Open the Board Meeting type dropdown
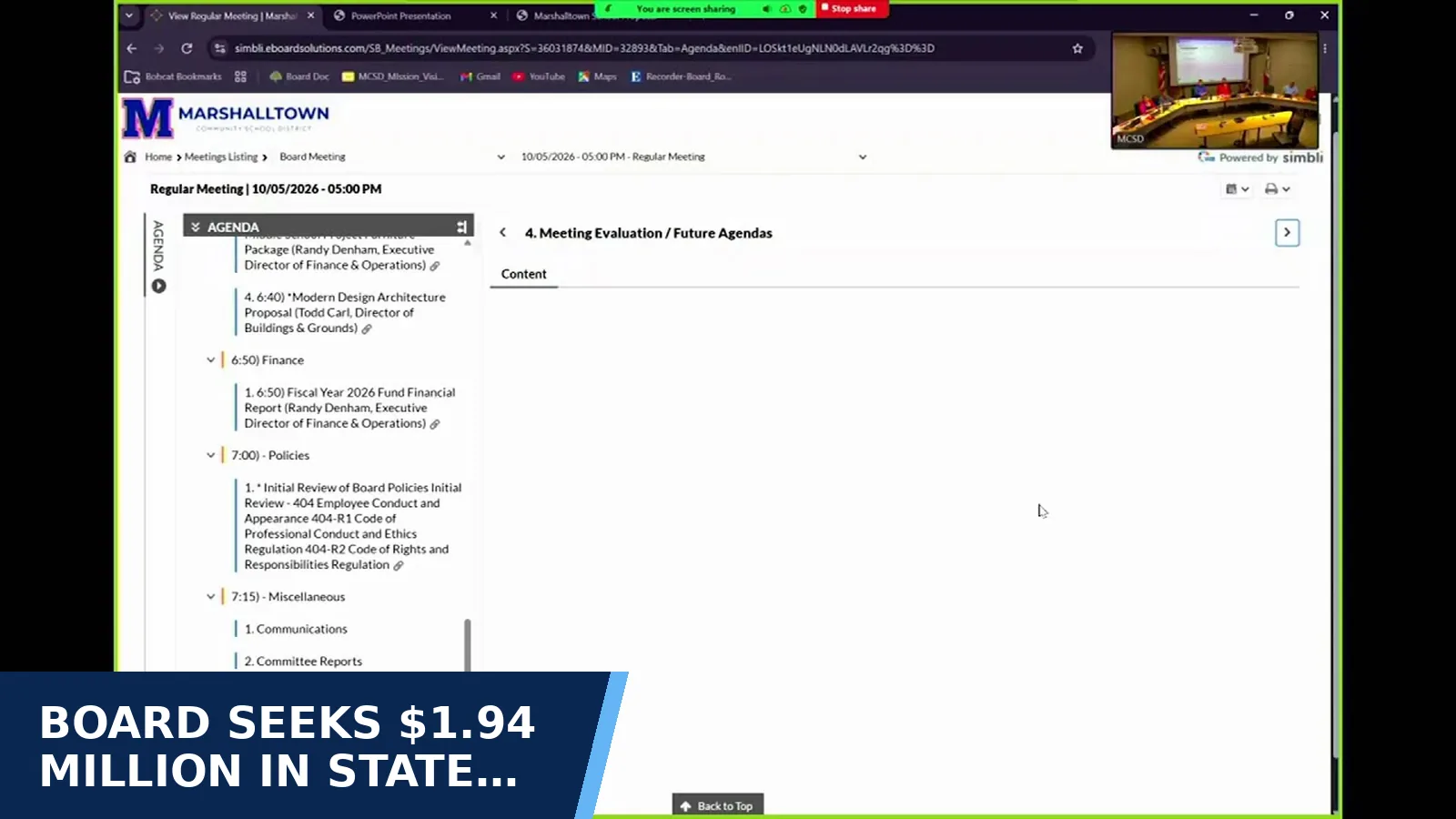This screenshot has width=1456, height=819. pyautogui.click(x=392, y=157)
